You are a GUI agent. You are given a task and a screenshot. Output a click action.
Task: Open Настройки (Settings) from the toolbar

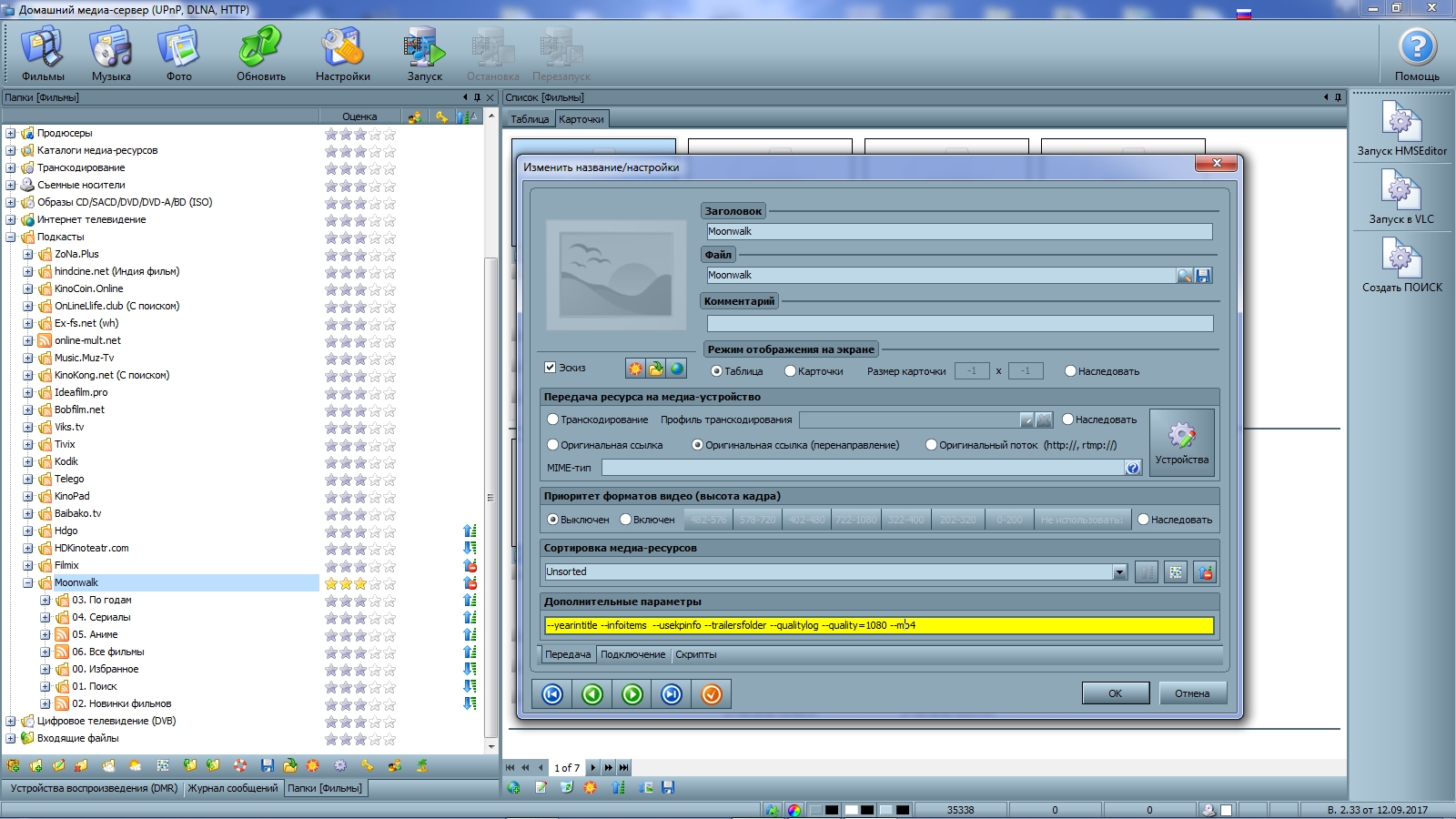coord(342,53)
